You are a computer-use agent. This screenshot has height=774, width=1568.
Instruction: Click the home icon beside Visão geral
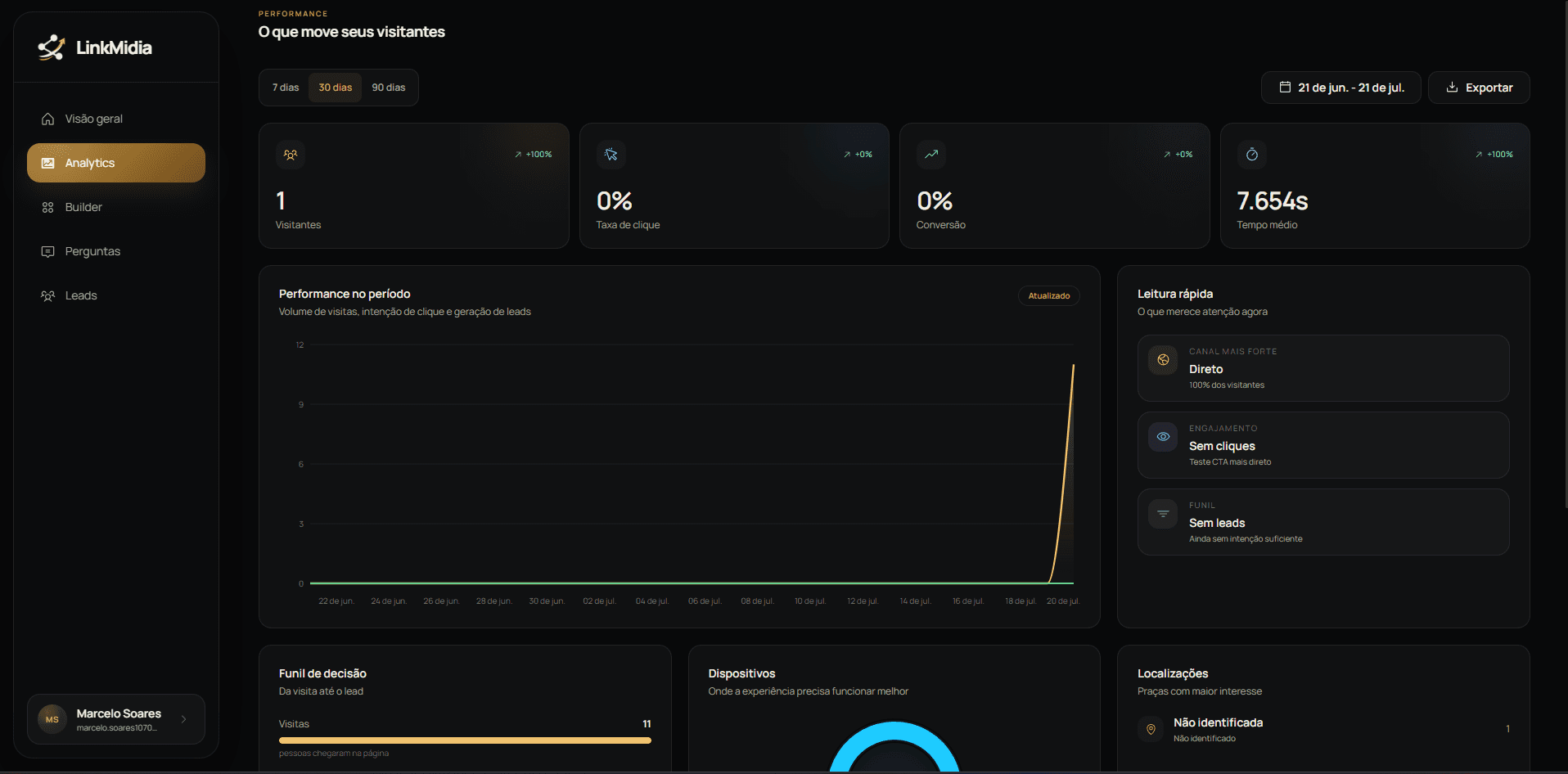coord(48,119)
